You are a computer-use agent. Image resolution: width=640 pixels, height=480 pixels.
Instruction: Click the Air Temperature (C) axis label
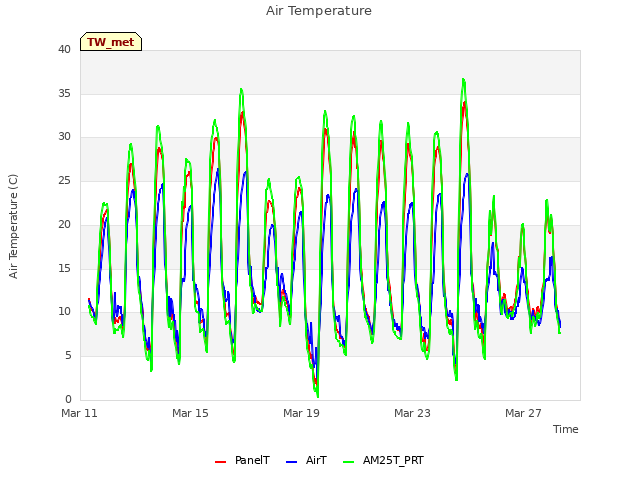(x=13, y=226)
